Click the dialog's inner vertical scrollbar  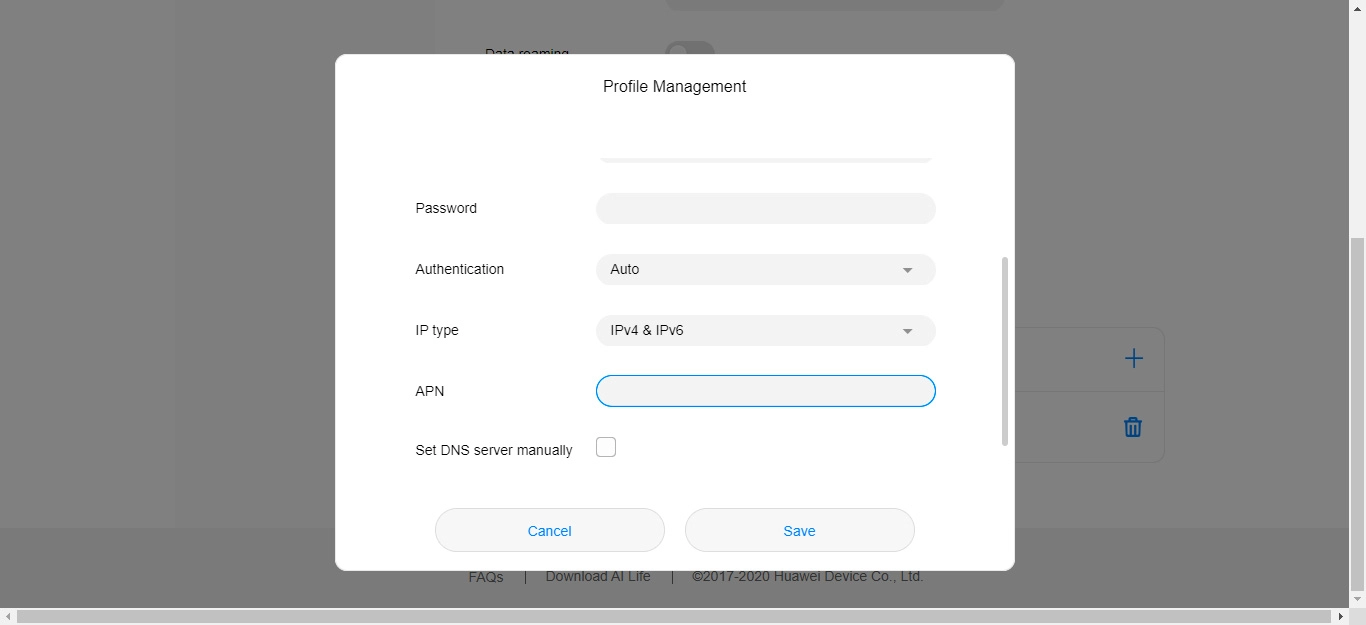pyautogui.click(x=1005, y=350)
